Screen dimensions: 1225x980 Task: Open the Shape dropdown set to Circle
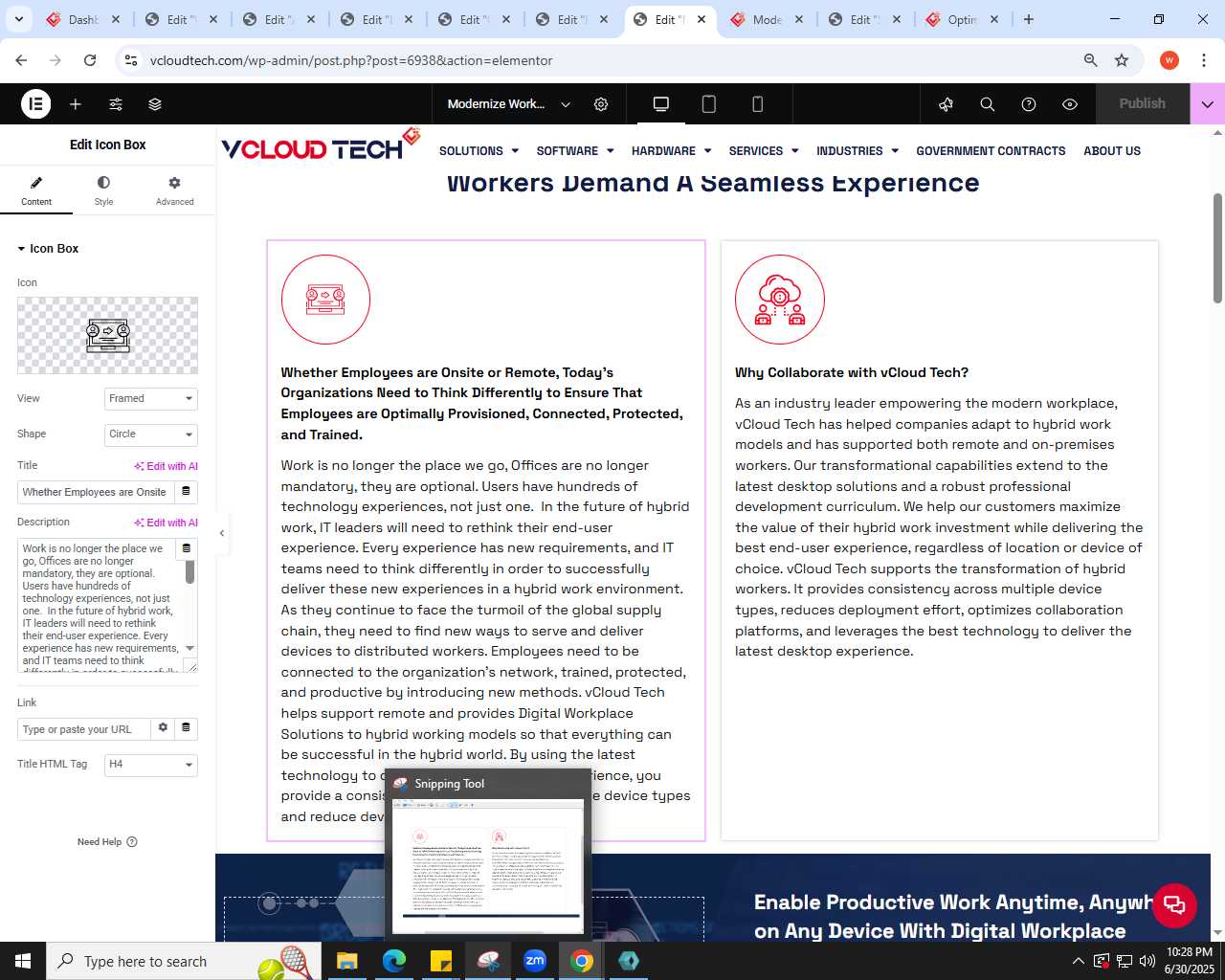coord(150,434)
